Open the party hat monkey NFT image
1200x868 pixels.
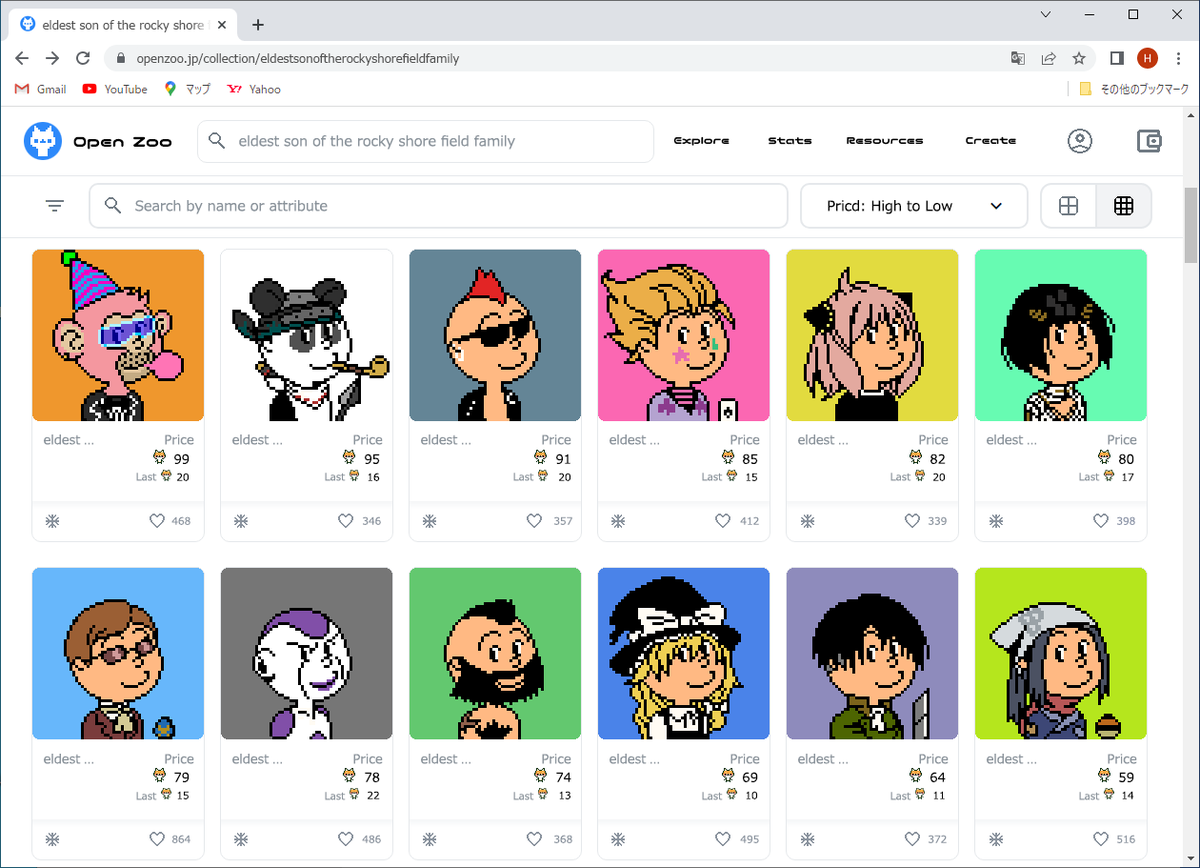pos(118,335)
